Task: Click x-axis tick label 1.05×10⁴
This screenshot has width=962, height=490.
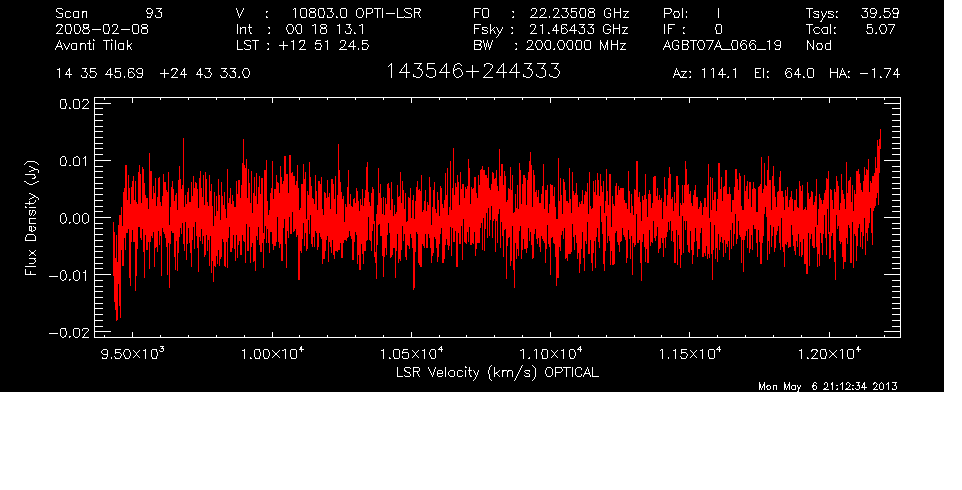Action: (x=411, y=354)
